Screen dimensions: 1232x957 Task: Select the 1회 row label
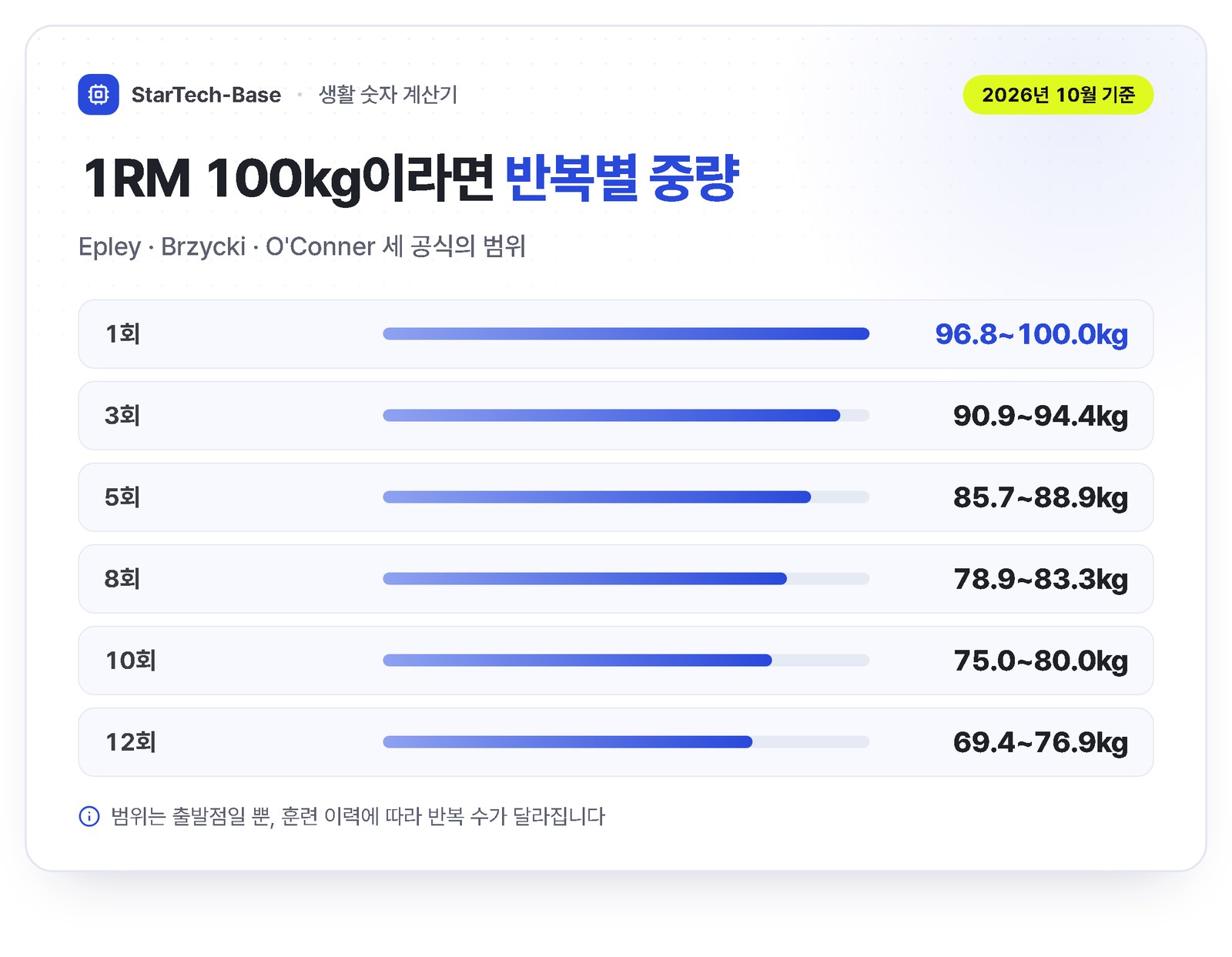click(122, 334)
